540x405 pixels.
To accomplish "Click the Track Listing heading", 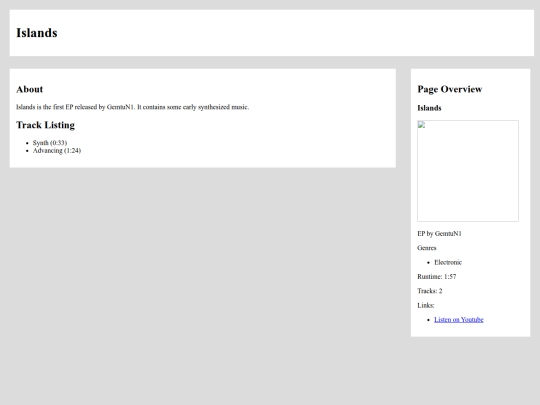I will (45, 125).
